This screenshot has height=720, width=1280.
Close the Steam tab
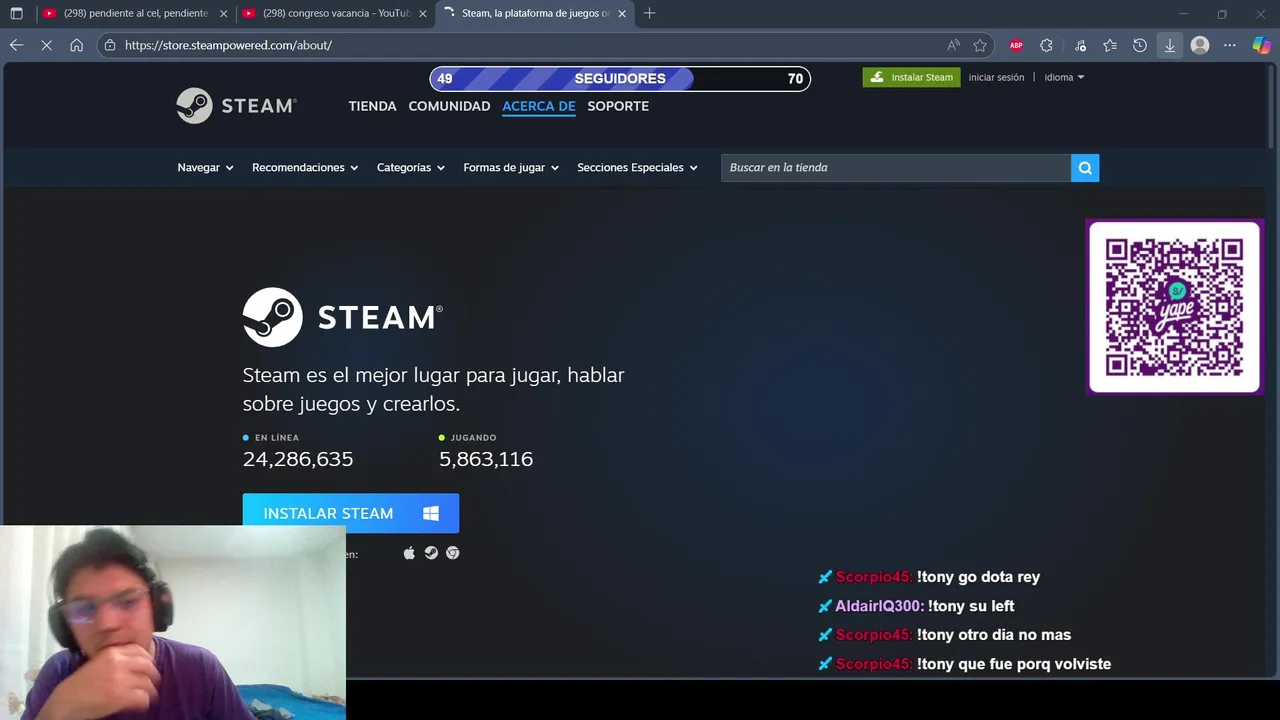click(x=622, y=14)
